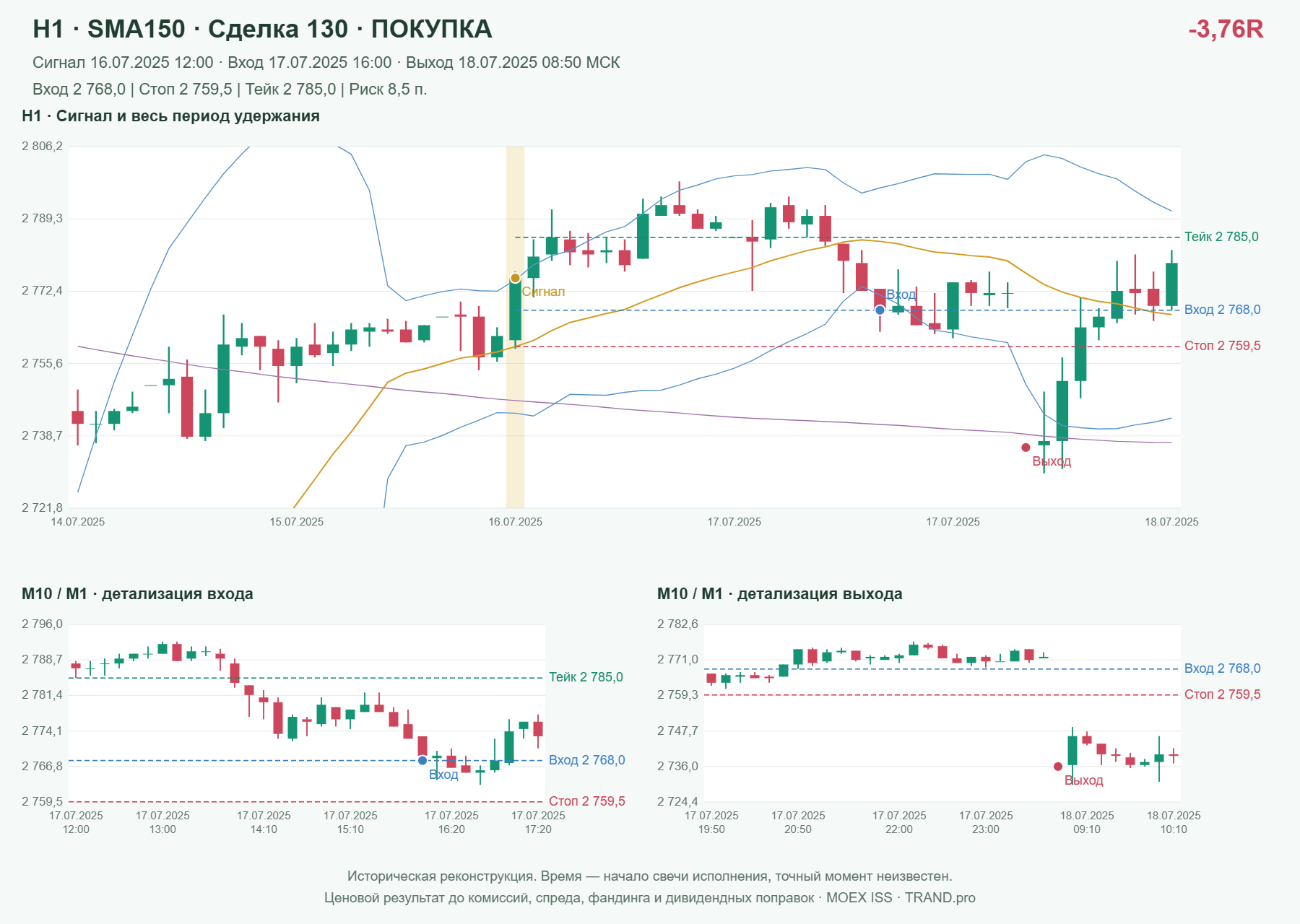Click 'Стоп 2 759,5' label in entry detail chart
1300x924 pixels.
click(x=586, y=801)
